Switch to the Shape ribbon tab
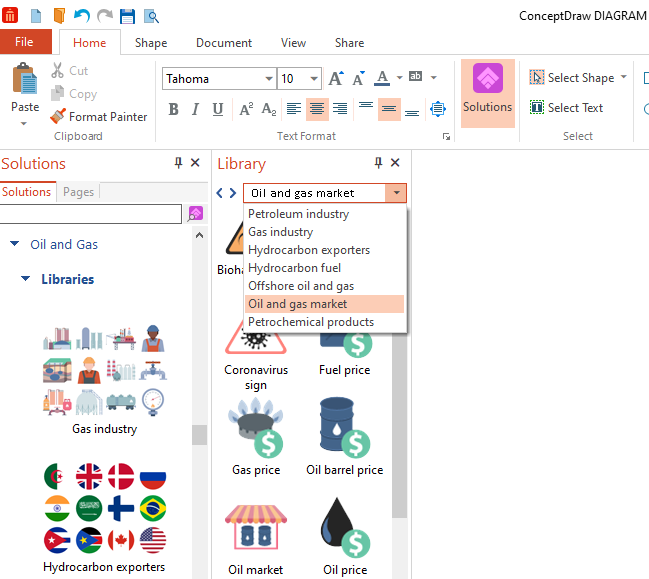This screenshot has width=649, height=579. pos(151,43)
